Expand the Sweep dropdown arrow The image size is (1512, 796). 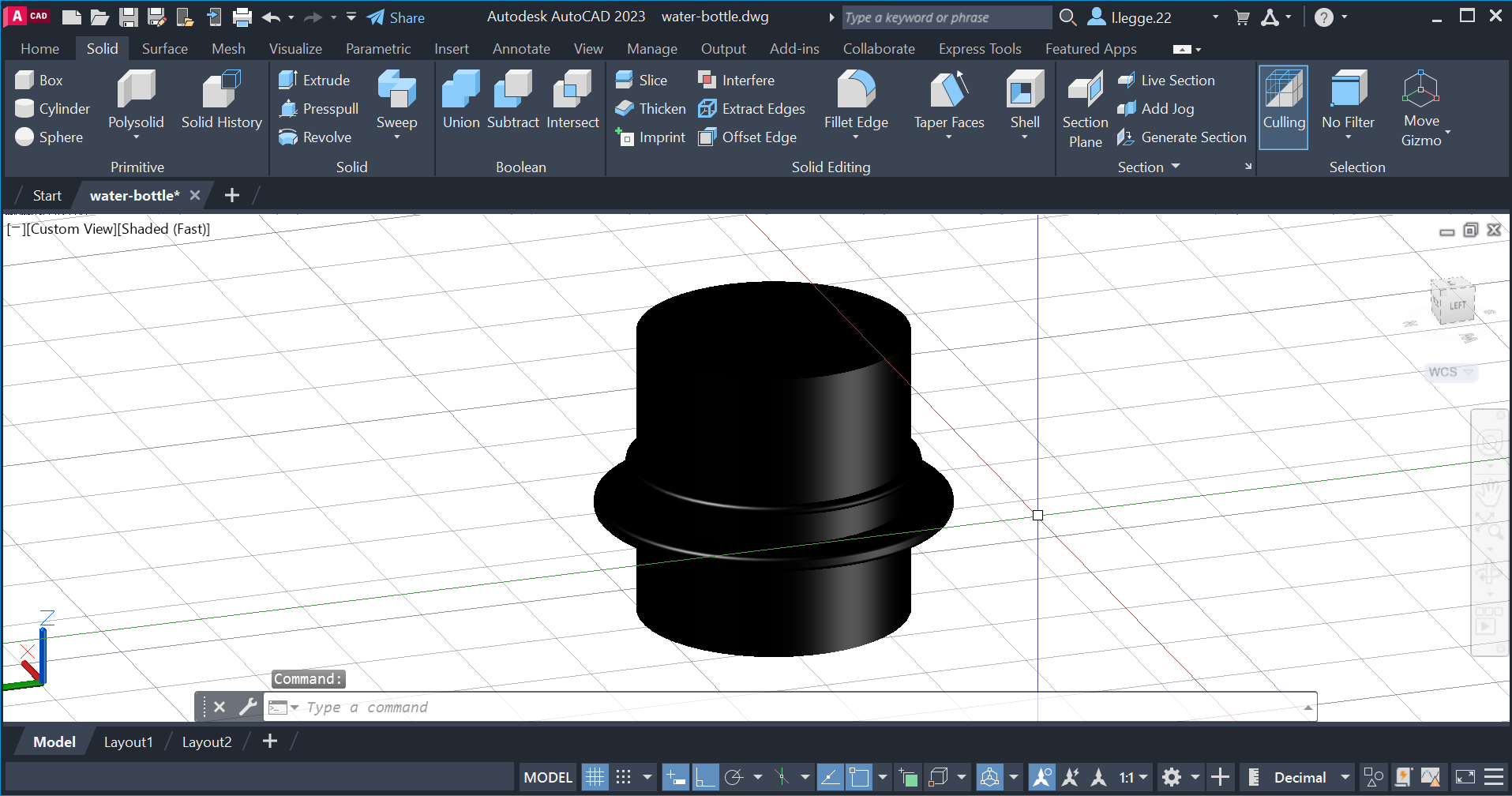point(396,138)
